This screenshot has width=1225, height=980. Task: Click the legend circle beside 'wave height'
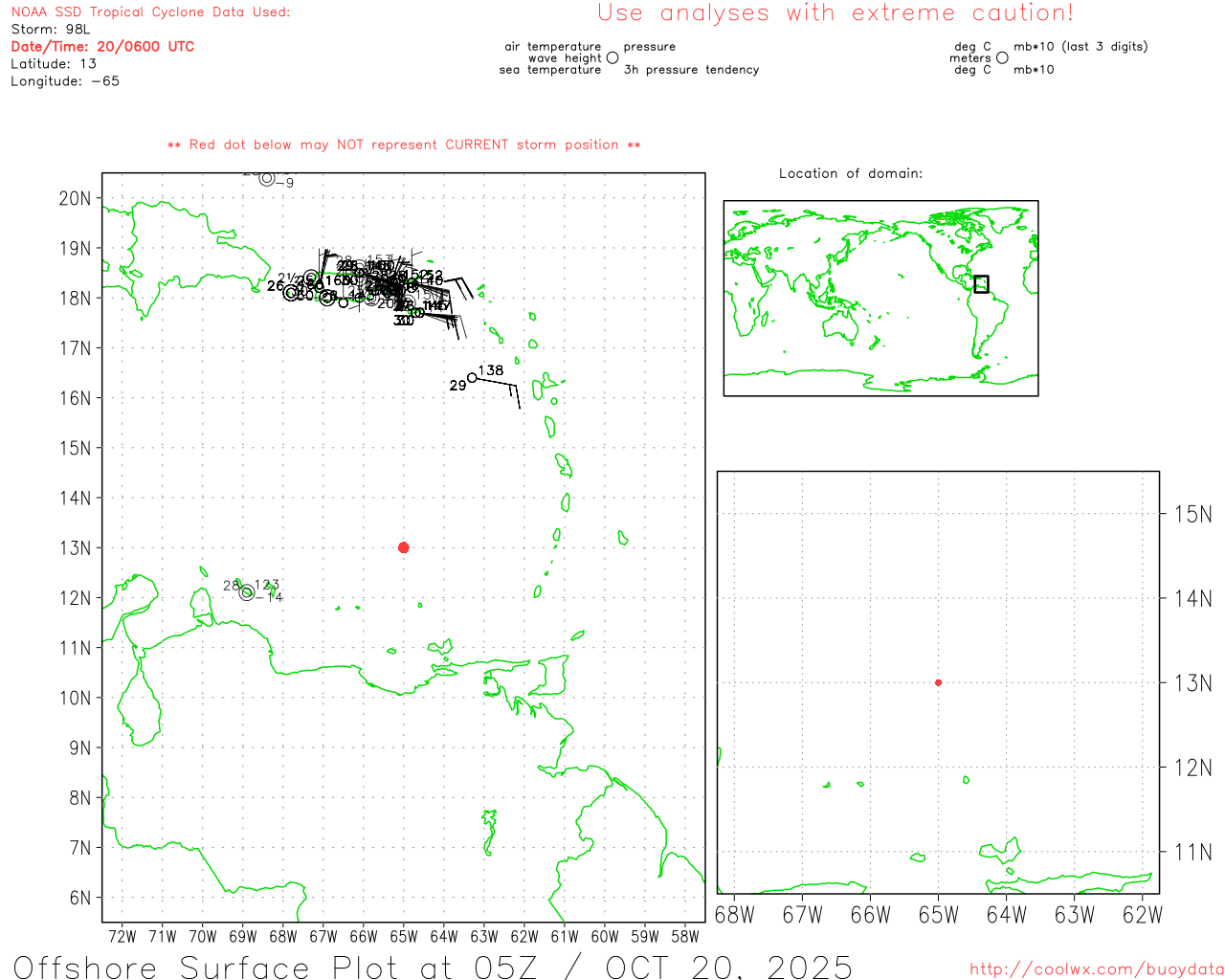pos(612,58)
